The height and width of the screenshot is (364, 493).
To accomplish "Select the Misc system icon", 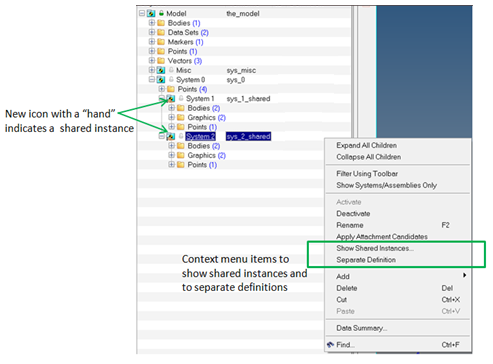I will [x=161, y=70].
